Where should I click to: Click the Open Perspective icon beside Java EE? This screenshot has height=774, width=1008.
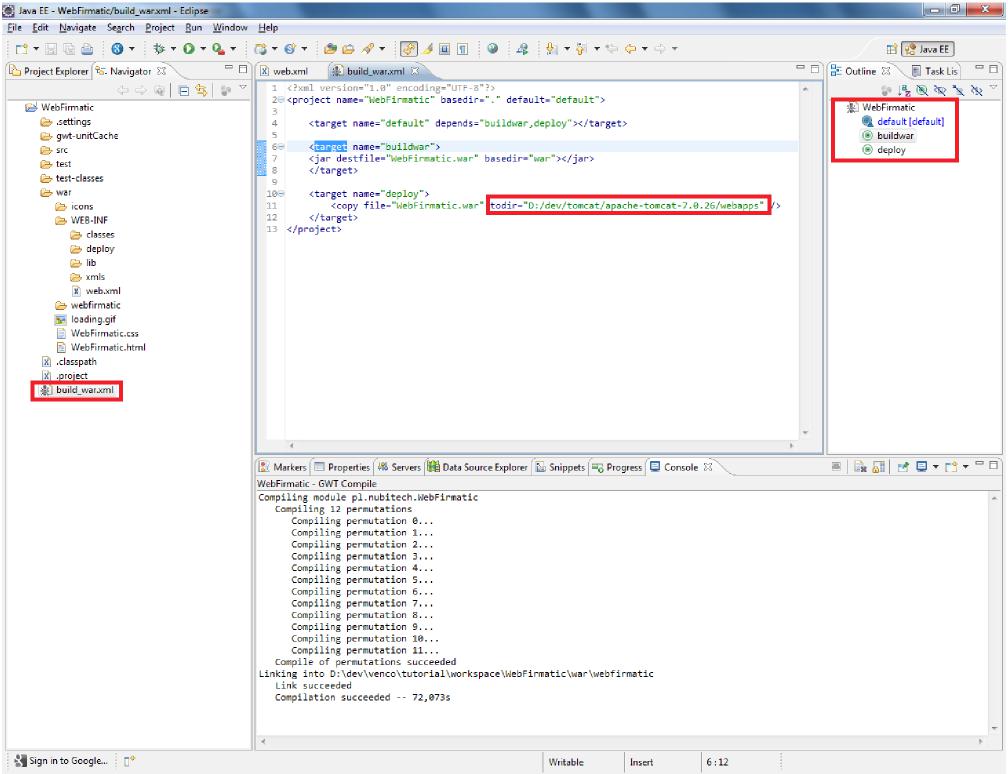pos(891,49)
